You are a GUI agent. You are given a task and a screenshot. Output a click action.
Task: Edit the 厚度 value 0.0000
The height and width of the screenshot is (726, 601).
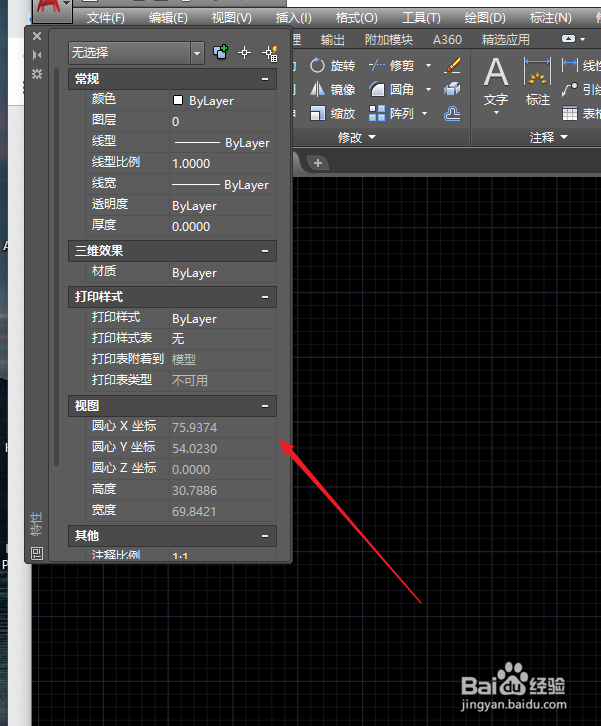point(223,226)
